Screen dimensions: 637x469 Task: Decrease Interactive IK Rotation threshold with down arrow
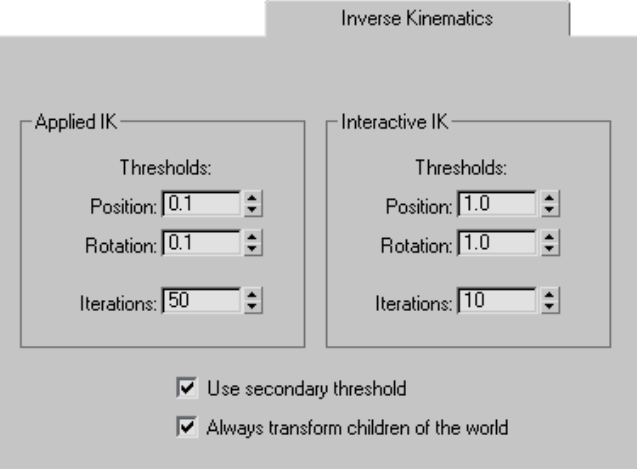point(549,250)
